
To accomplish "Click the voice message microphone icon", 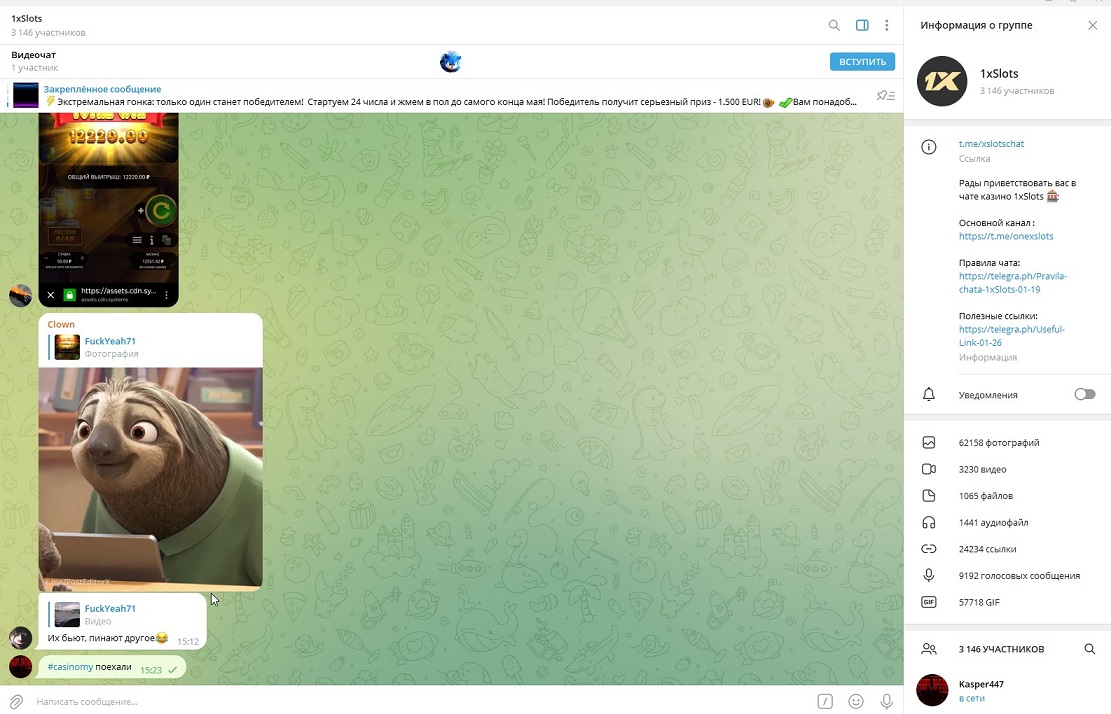I will (886, 701).
